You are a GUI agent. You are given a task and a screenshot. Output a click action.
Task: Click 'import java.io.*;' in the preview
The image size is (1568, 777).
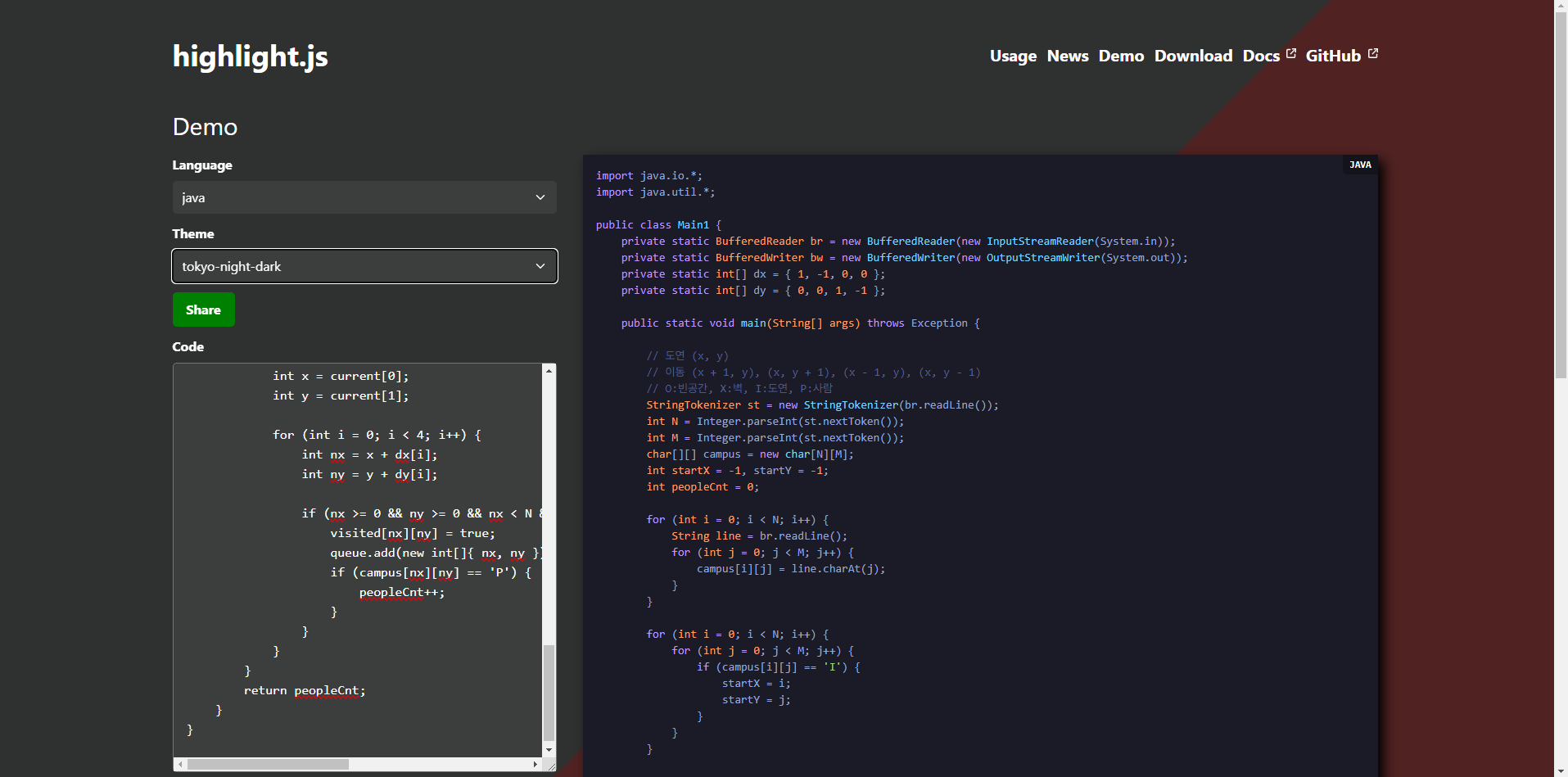click(648, 175)
